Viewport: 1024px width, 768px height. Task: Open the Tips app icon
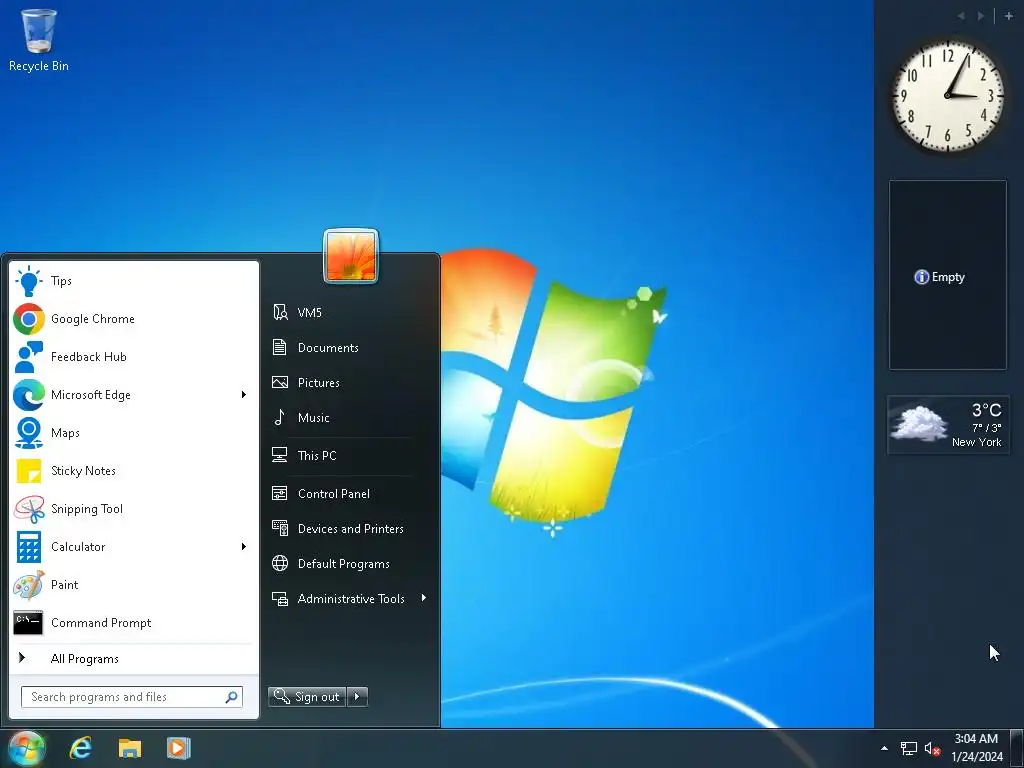(29, 281)
